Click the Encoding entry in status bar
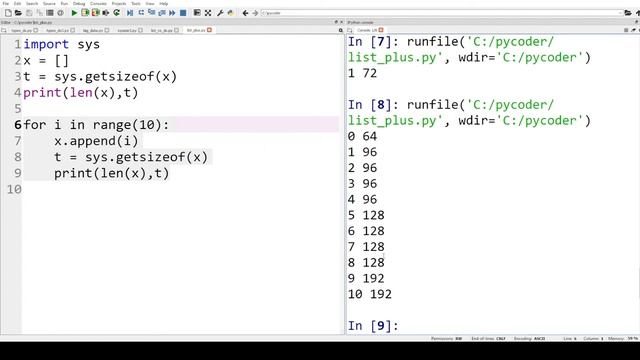640x360 pixels. (x=529, y=338)
